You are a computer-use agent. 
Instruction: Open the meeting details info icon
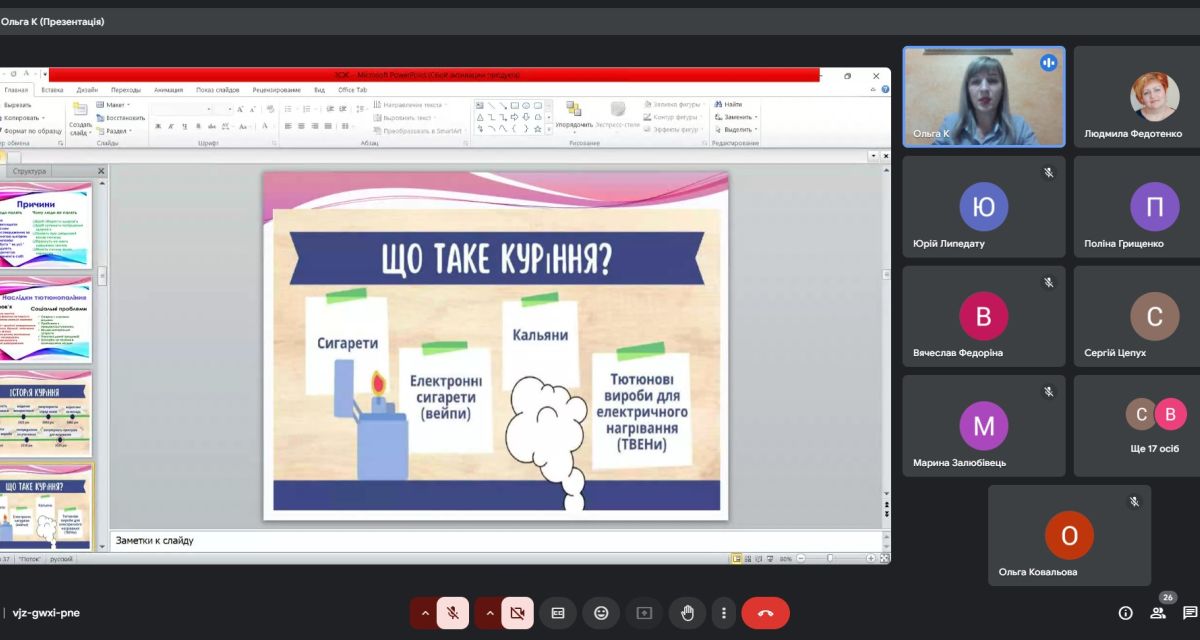point(1125,613)
